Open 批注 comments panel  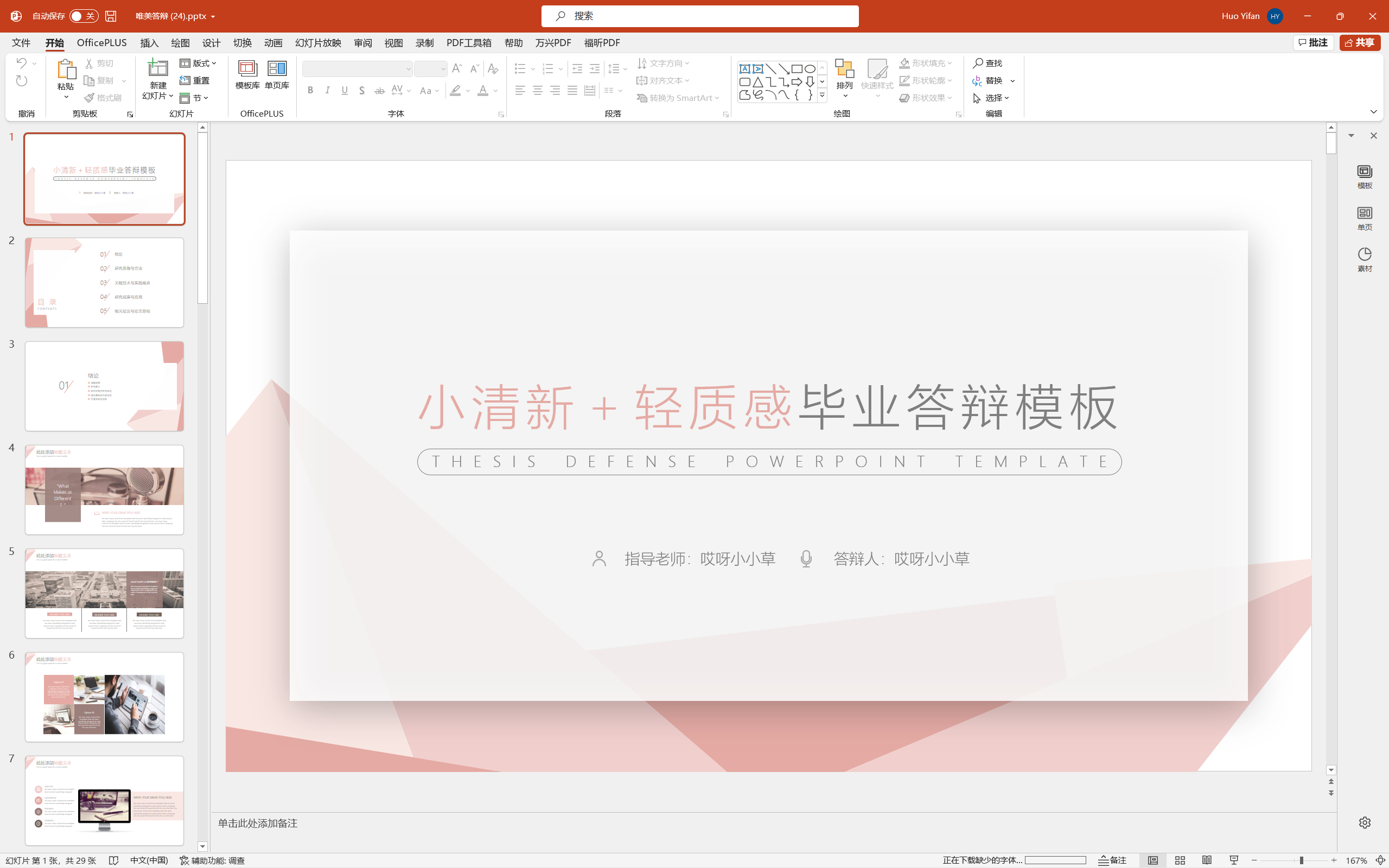tap(1313, 42)
